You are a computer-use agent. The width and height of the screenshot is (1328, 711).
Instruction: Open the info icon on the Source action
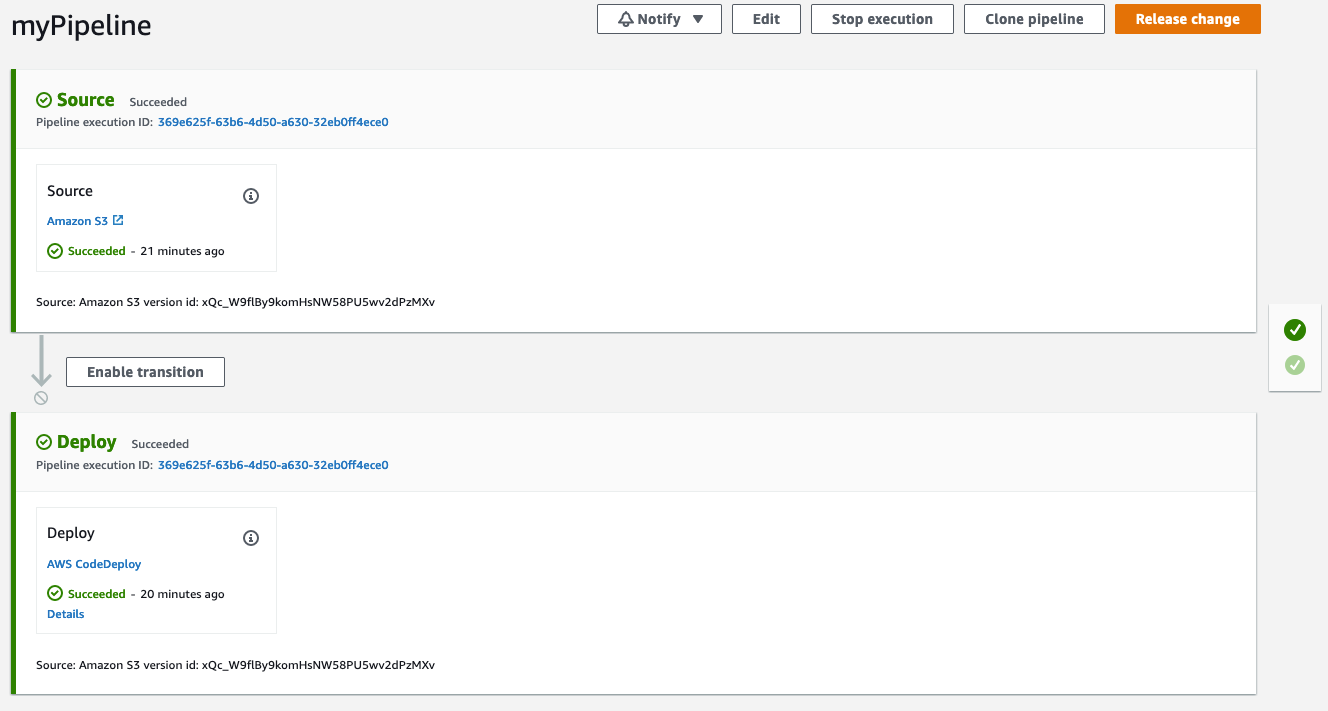(251, 197)
